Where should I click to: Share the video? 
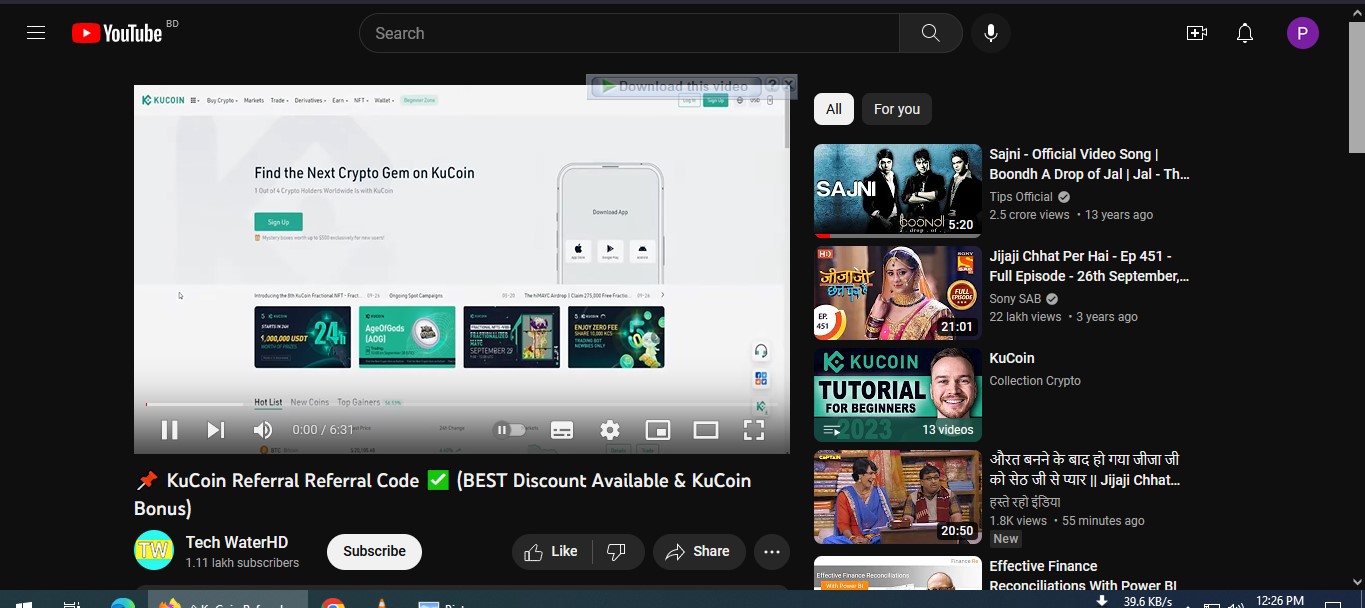tap(698, 551)
